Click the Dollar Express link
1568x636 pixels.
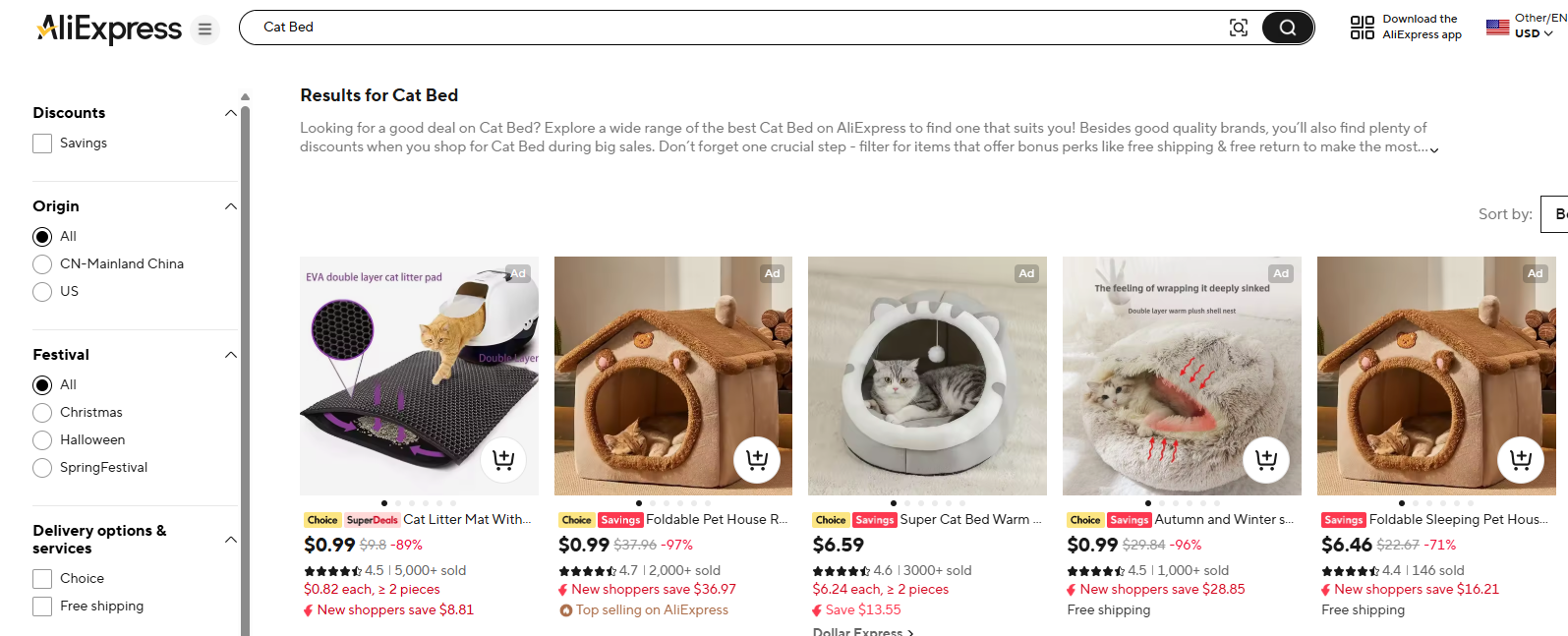click(859, 630)
